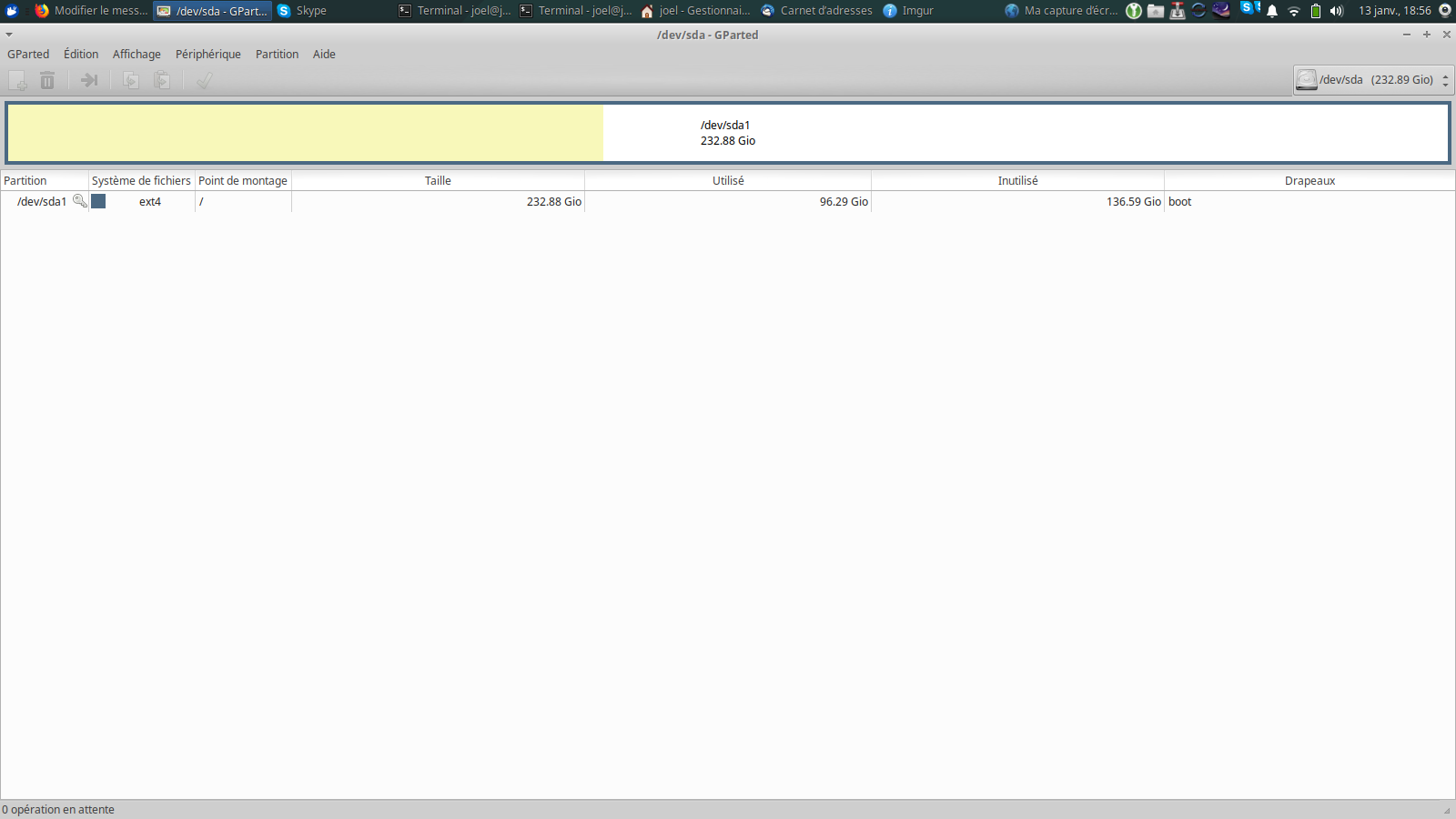
Task: Open notifications bell icon
Action: 1272,11
